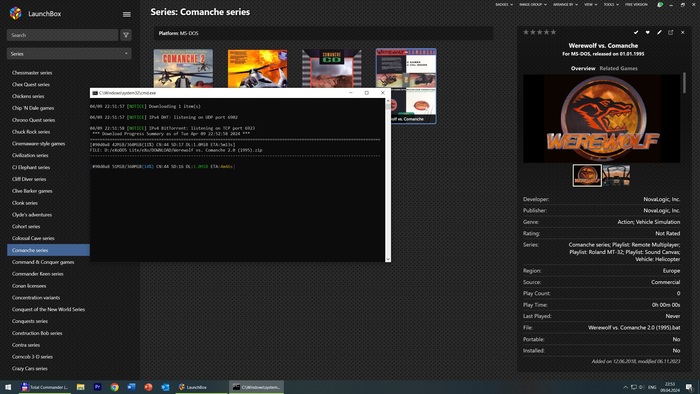The image size is (700, 394).
Task: Open the Badges dropdown menu
Action: pos(504,4)
